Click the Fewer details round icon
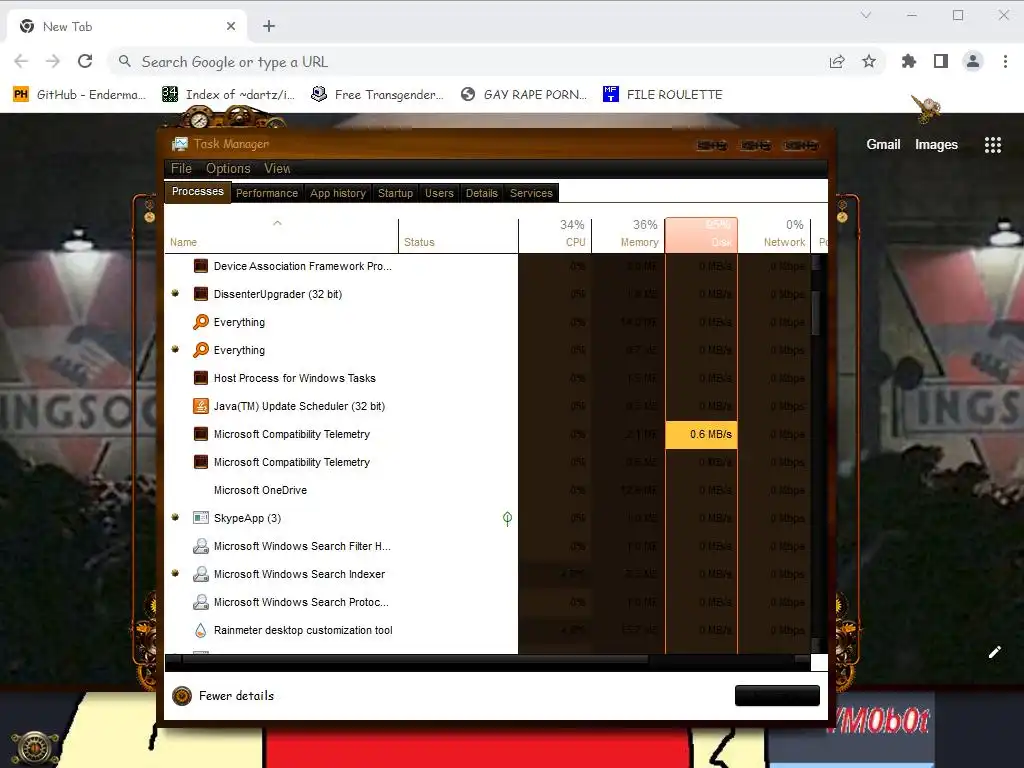The image size is (1024, 768). click(x=182, y=696)
